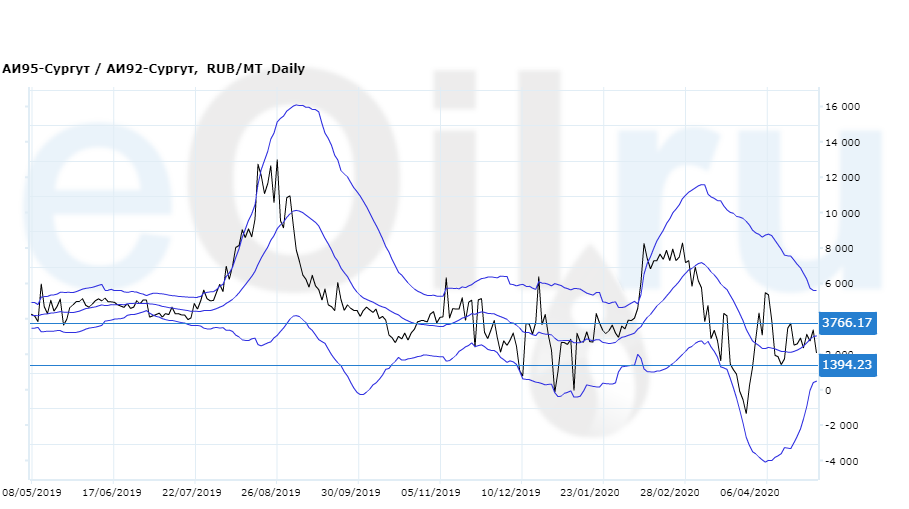Viewport: 909px width, 509px height.
Task: Click the 10/12/2019 date label
Action: (512, 493)
